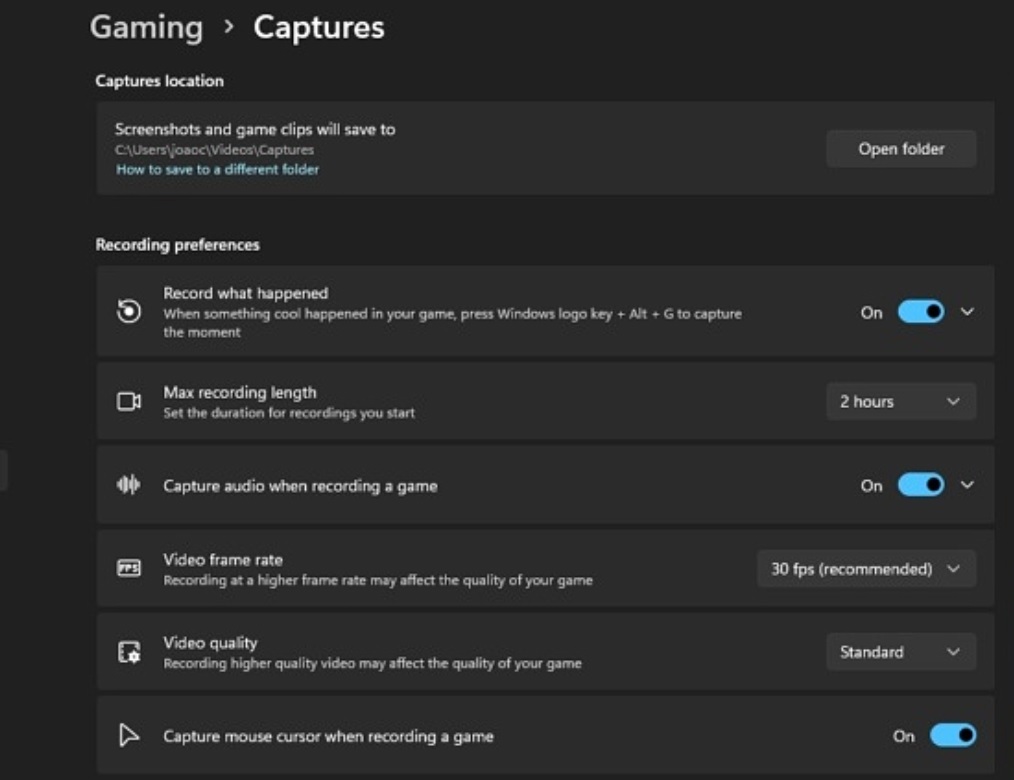Toggle Record what happened switch off
This screenshot has height=780, width=1014.
click(x=921, y=312)
